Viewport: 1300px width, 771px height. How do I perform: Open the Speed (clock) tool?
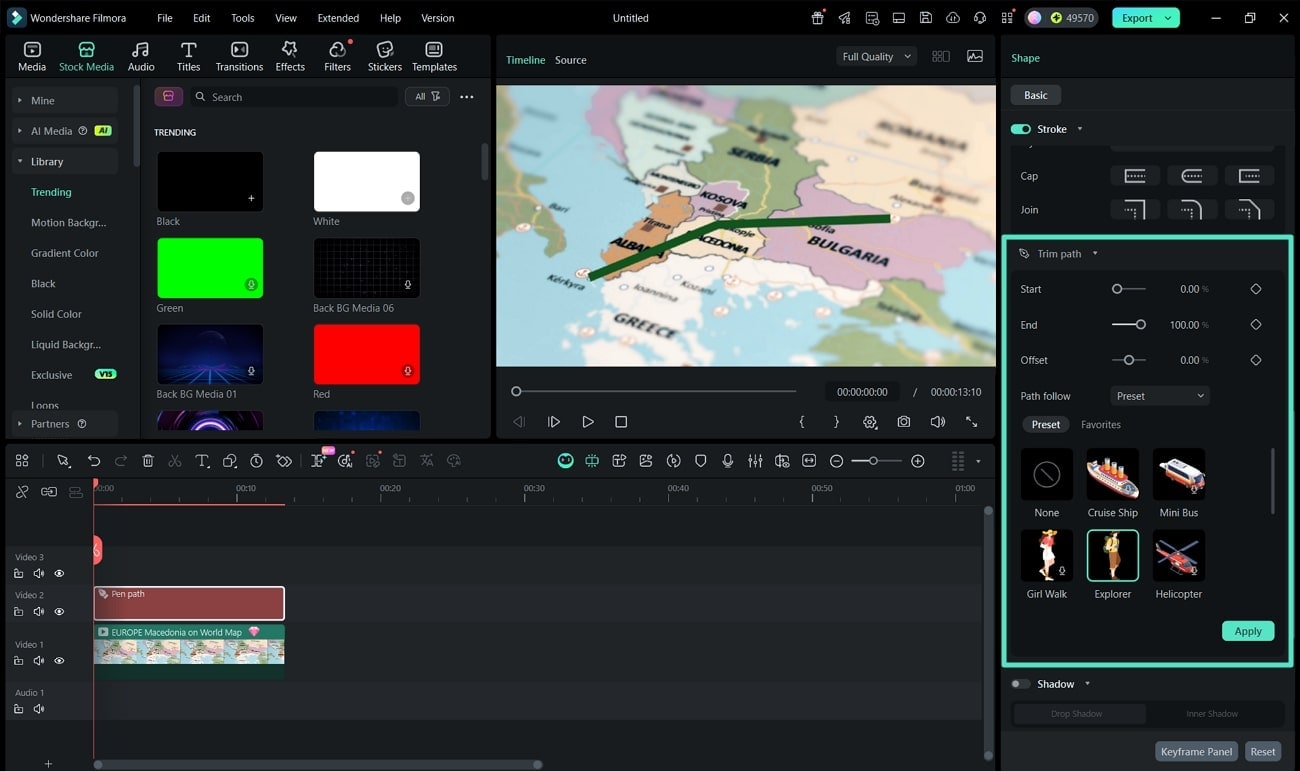point(257,461)
